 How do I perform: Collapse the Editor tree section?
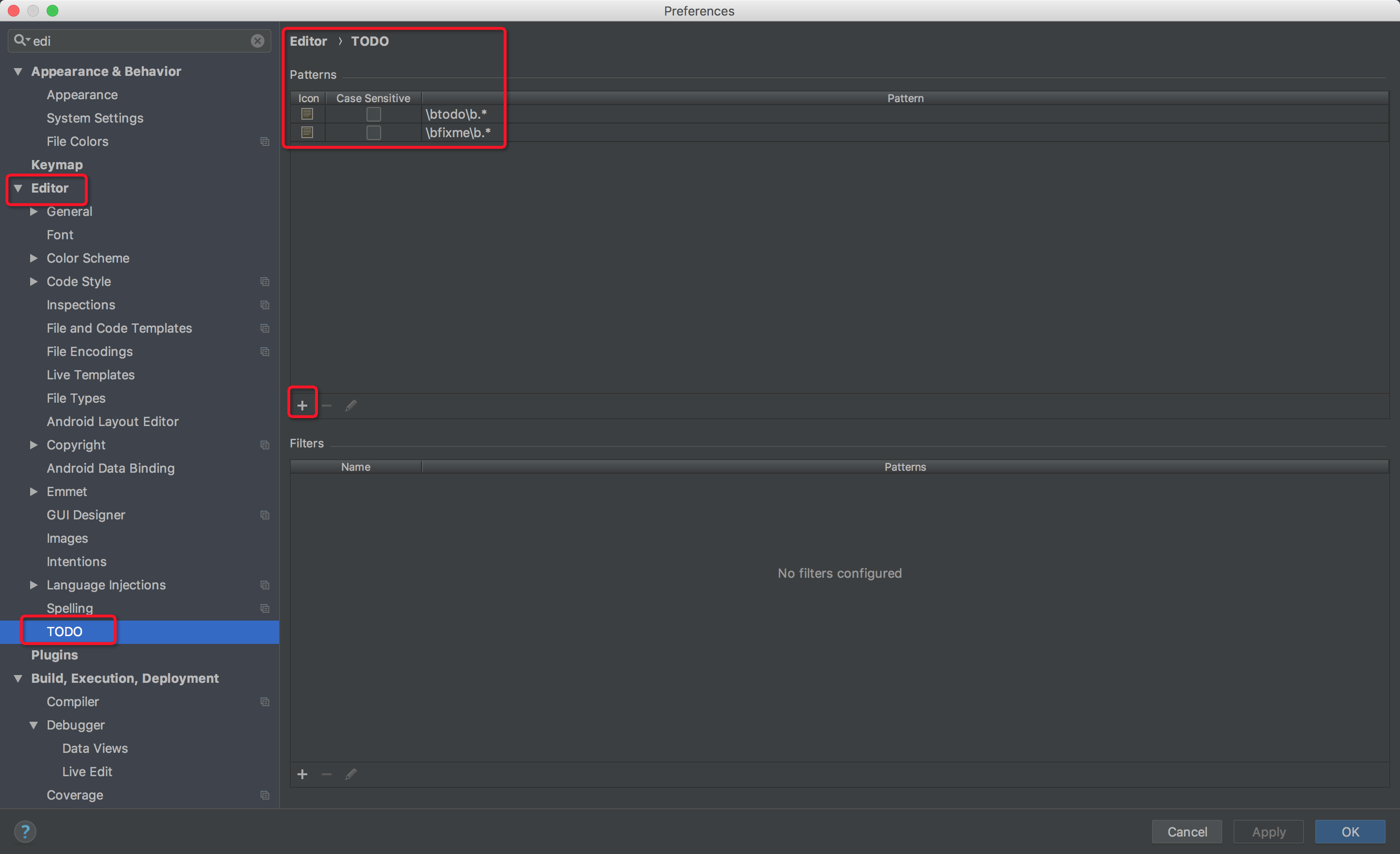[18, 188]
